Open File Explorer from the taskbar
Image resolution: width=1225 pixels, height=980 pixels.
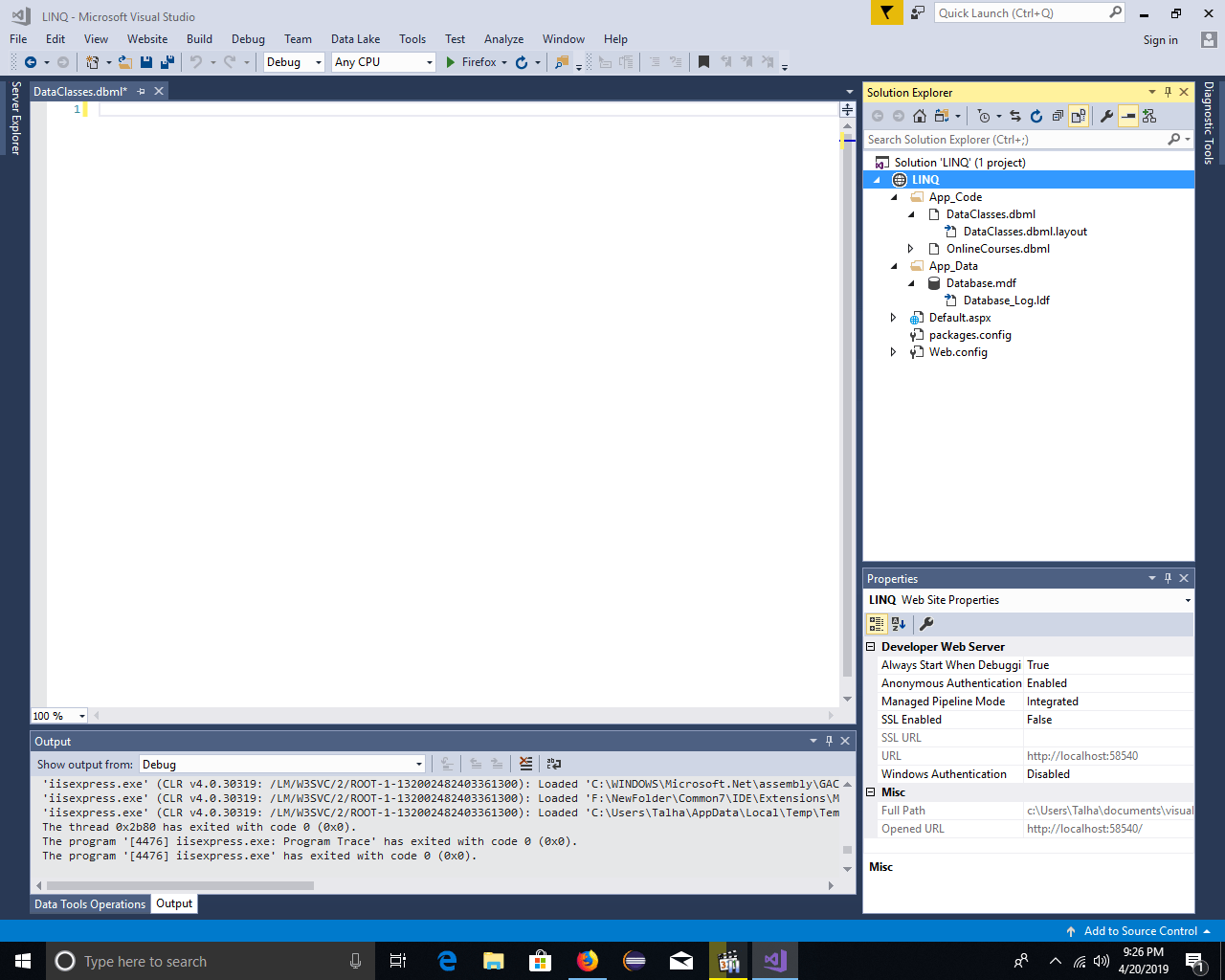tap(494, 961)
